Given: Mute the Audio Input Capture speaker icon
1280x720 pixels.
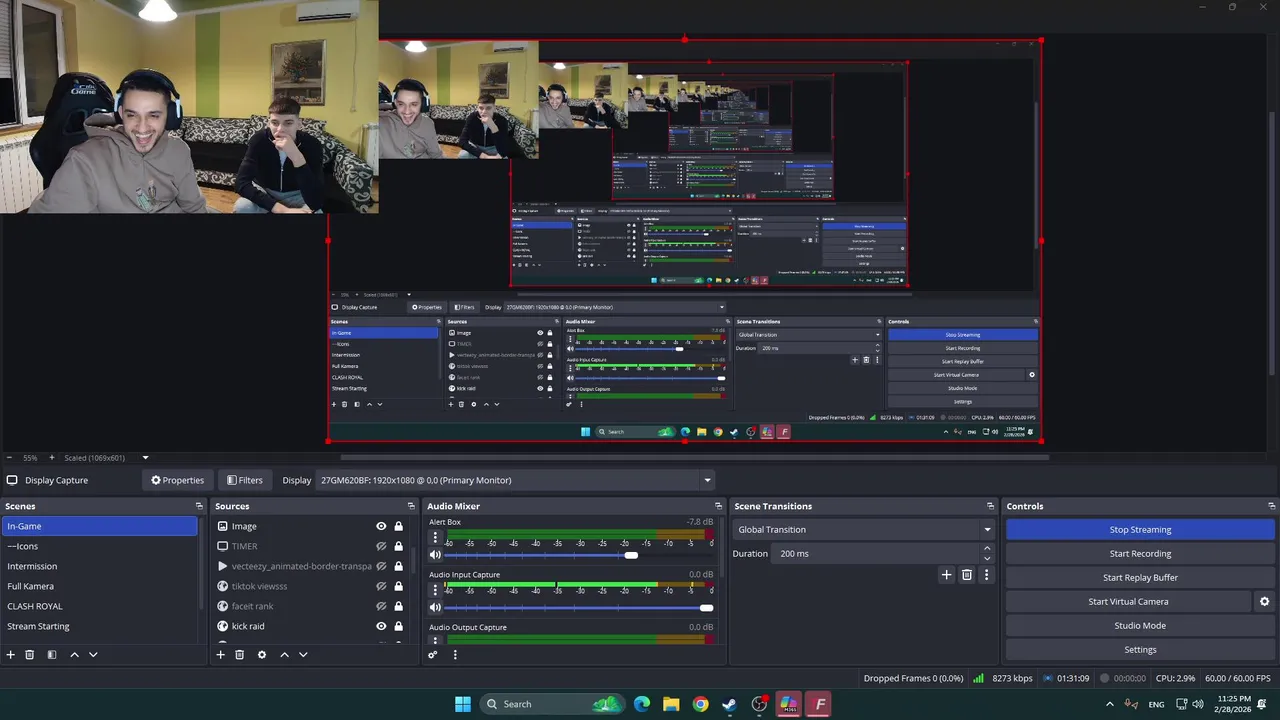Looking at the screenshot, I should pos(435,607).
